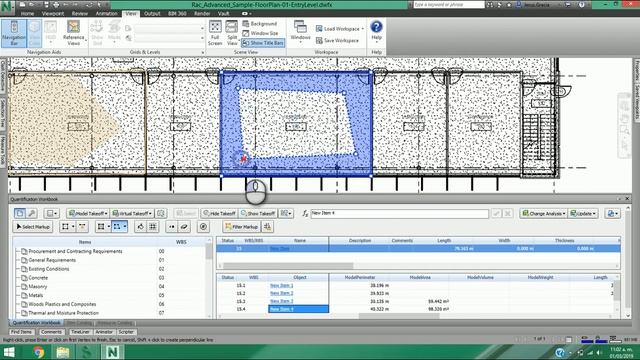This screenshot has width=640, height=360.
Task: Switch to the Home ribbon tab
Action: tap(27, 13)
